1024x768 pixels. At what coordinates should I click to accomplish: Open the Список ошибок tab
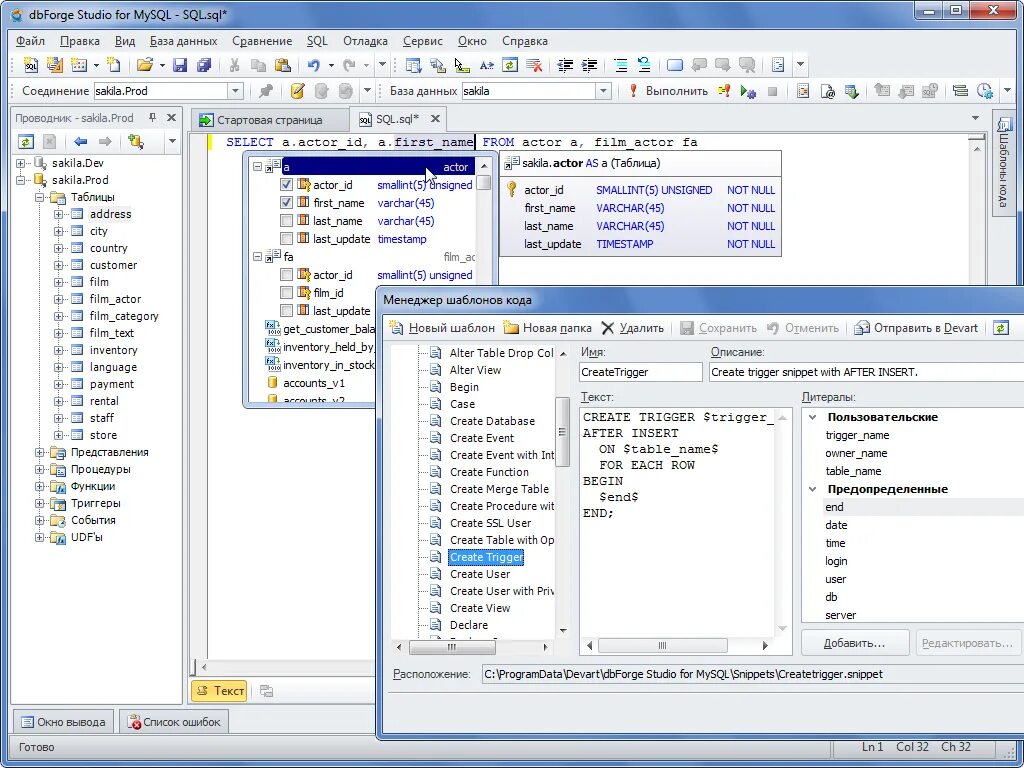(174, 722)
